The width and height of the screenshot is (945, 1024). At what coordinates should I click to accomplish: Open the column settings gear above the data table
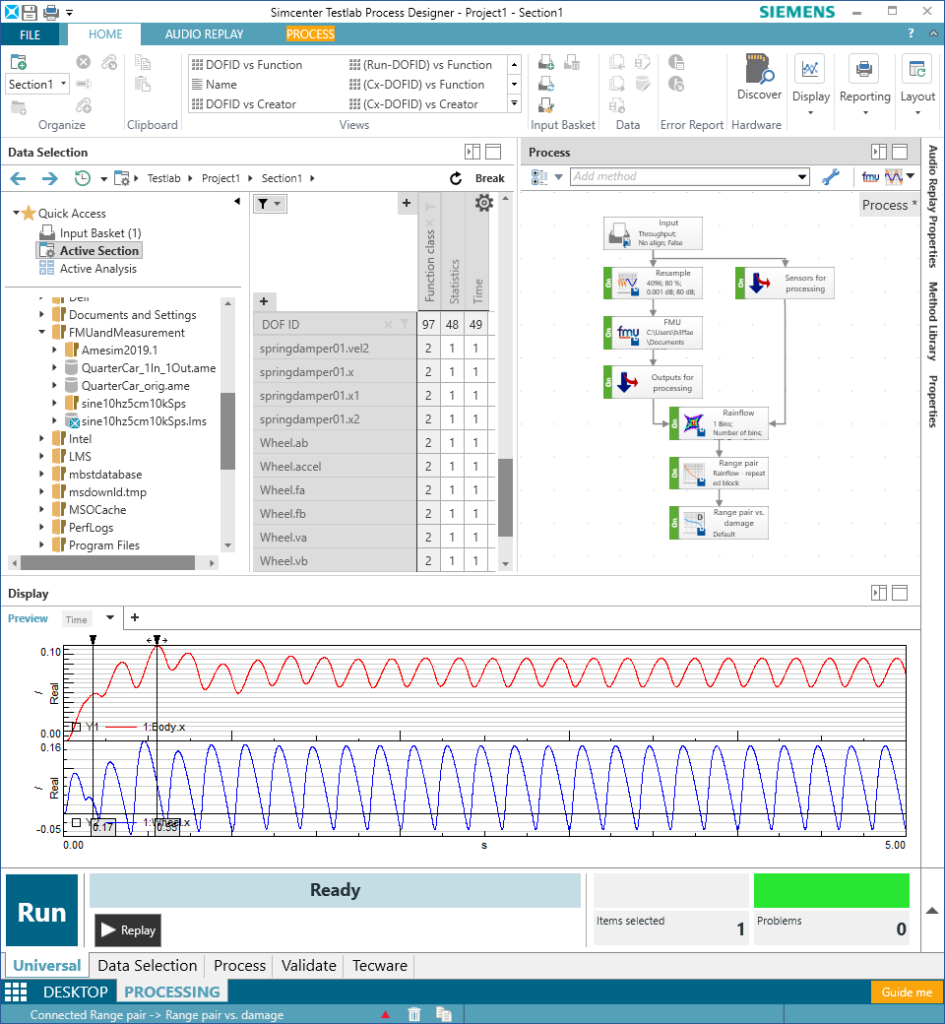pos(484,202)
